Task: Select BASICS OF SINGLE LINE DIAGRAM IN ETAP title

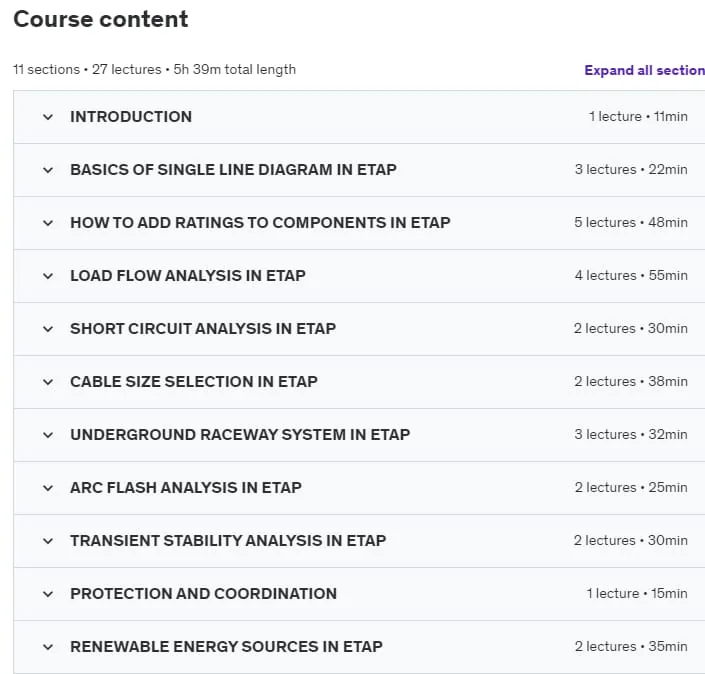Action: pyautogui.click(x=233, y=170)
